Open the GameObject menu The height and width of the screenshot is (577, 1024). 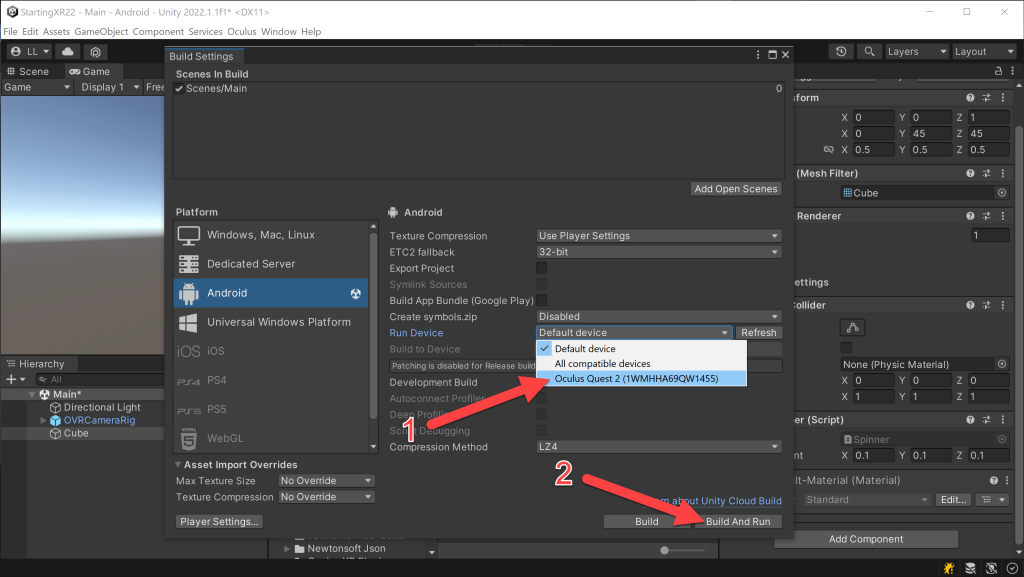101,31
